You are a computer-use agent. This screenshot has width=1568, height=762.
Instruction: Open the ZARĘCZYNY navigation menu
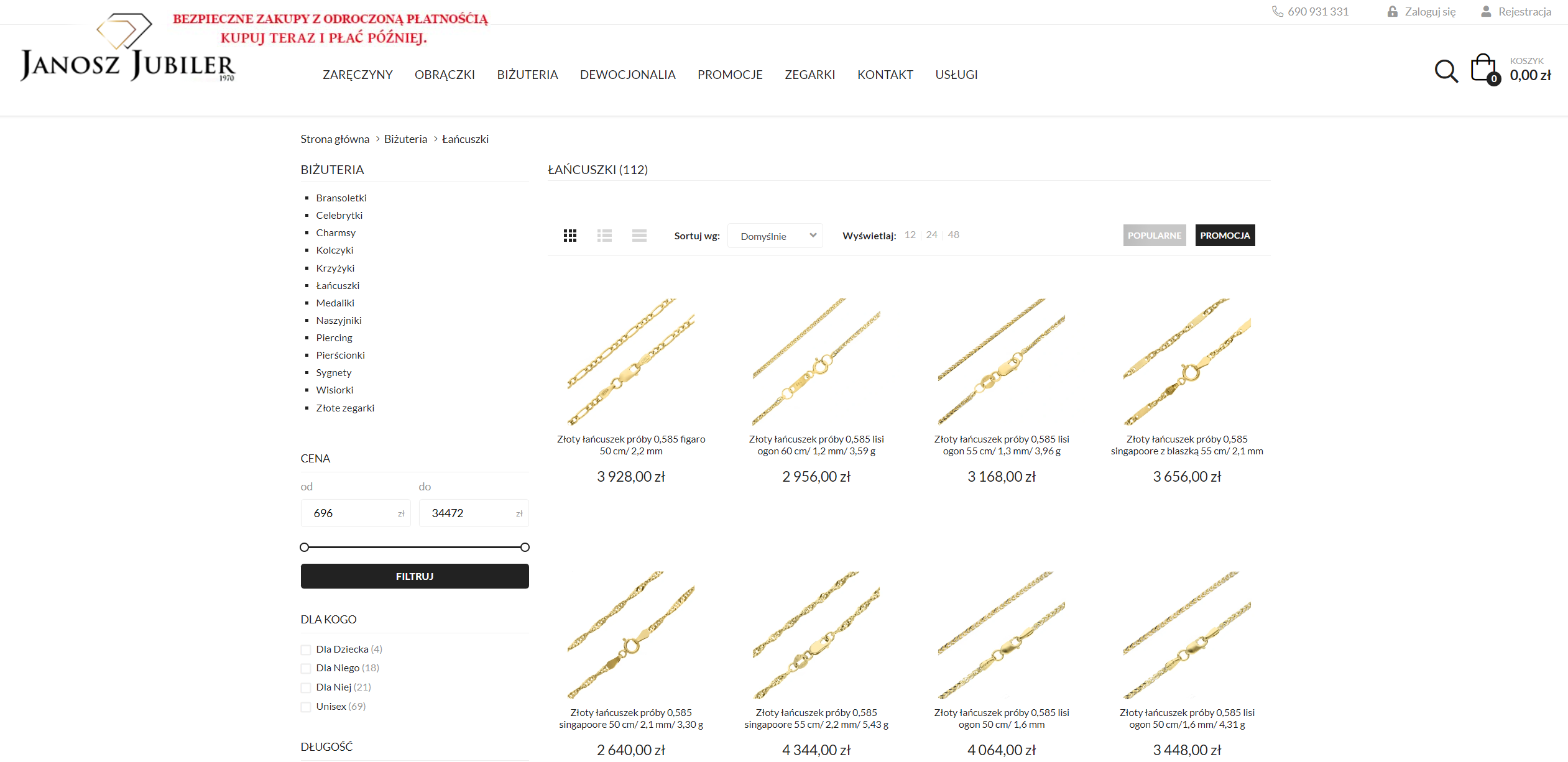pos(357,75)
